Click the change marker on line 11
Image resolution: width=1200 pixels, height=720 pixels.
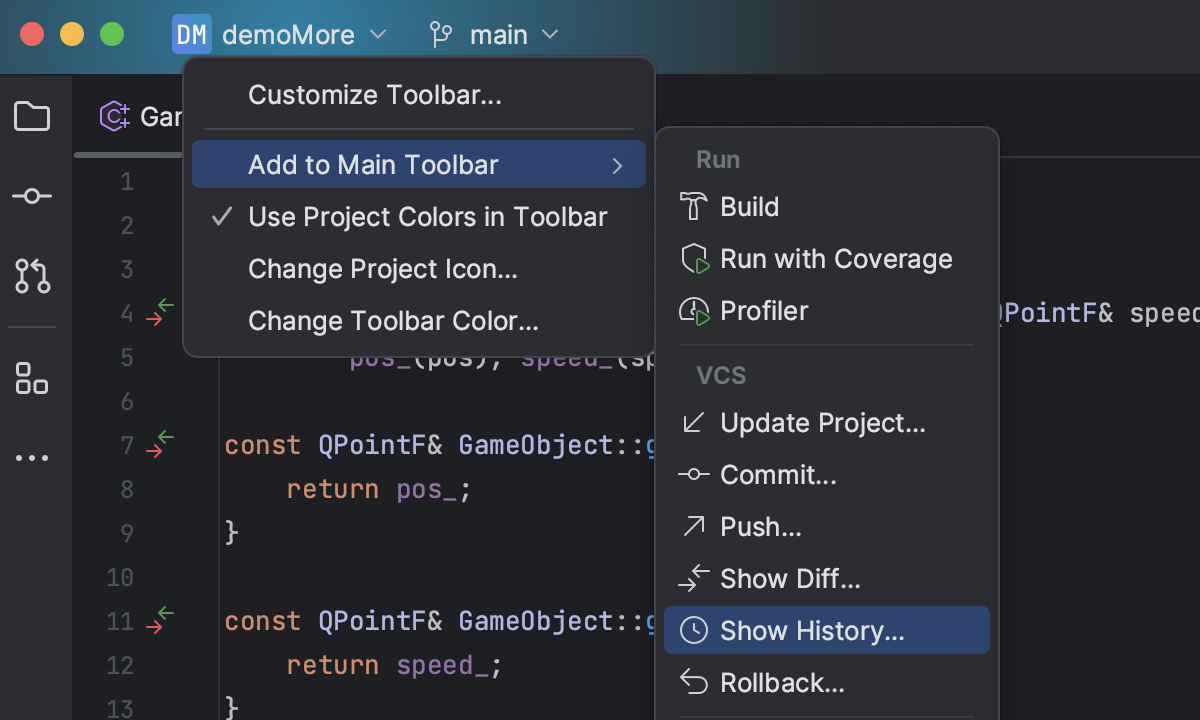(x=160, y=620)
